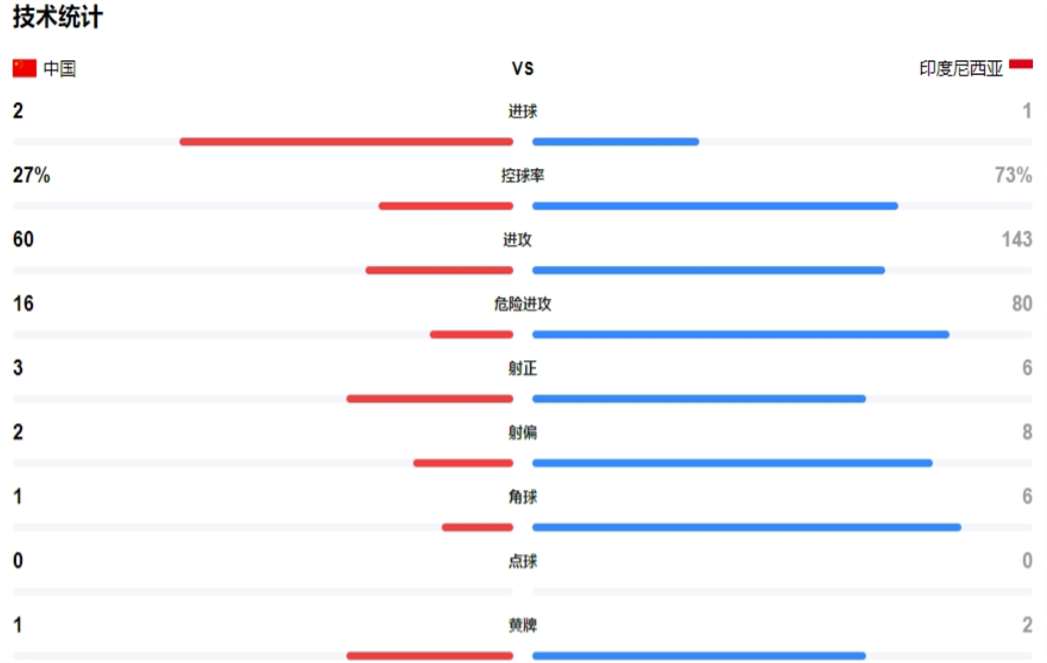Click the 技术统计 heading
The height and width of the screenshot is (663, 1047).
click(57, 17)
